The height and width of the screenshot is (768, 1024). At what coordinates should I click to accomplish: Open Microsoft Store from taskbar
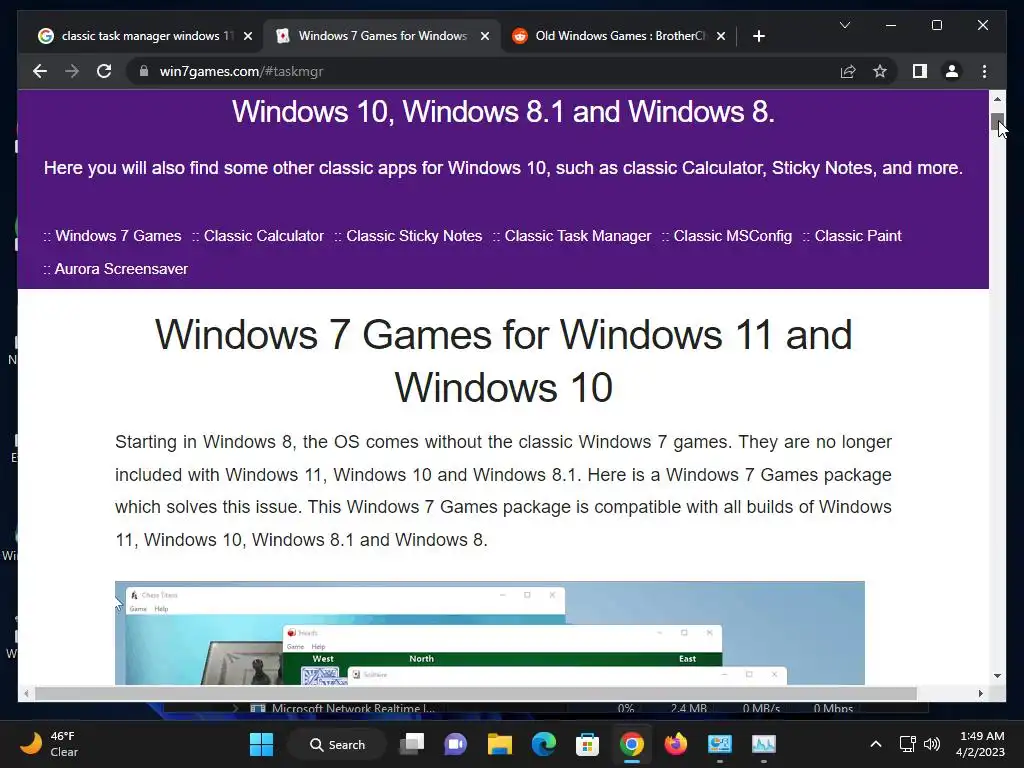pos(587,744)
